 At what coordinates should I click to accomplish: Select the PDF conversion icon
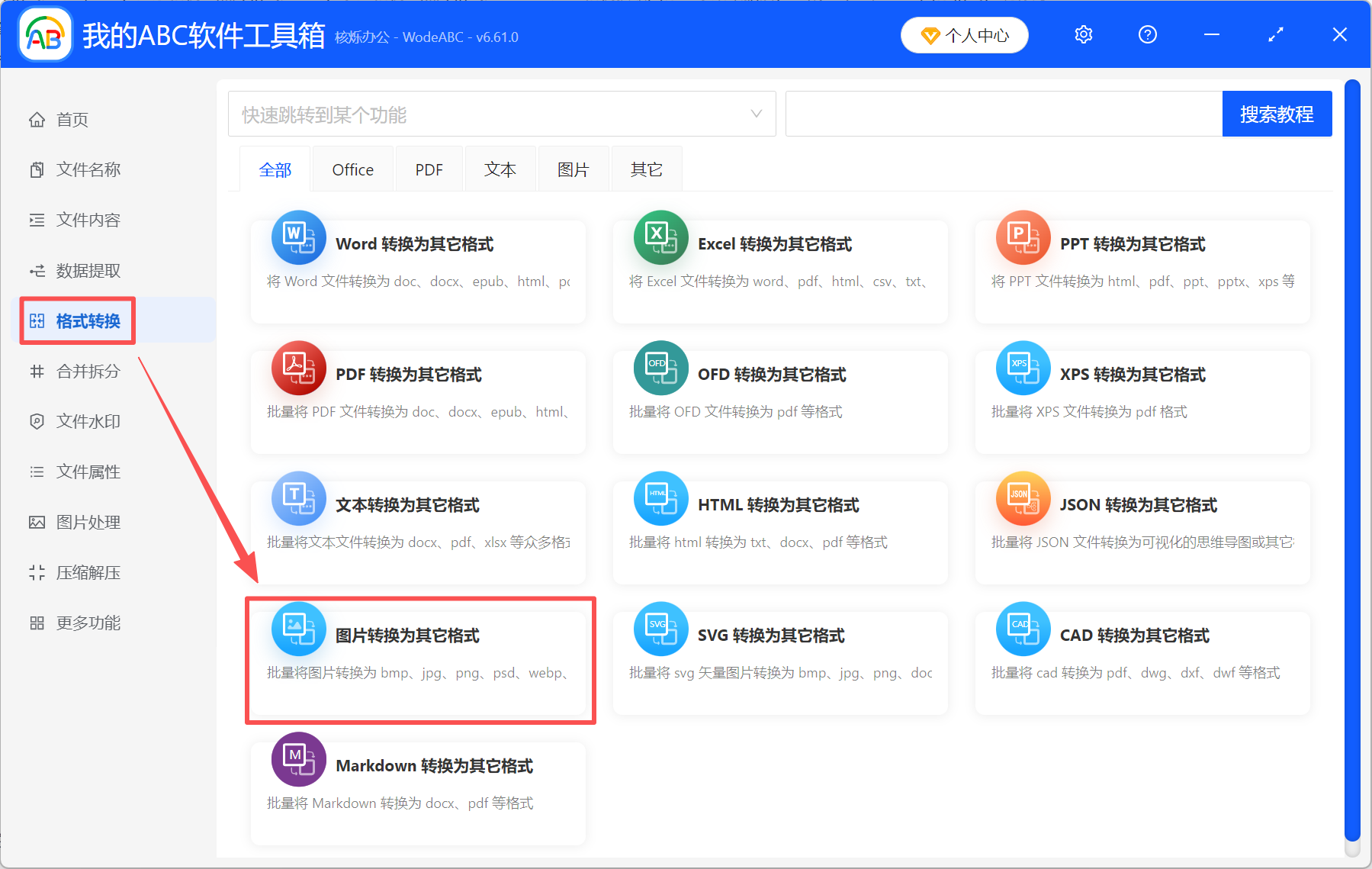click(x=298, y=369)
